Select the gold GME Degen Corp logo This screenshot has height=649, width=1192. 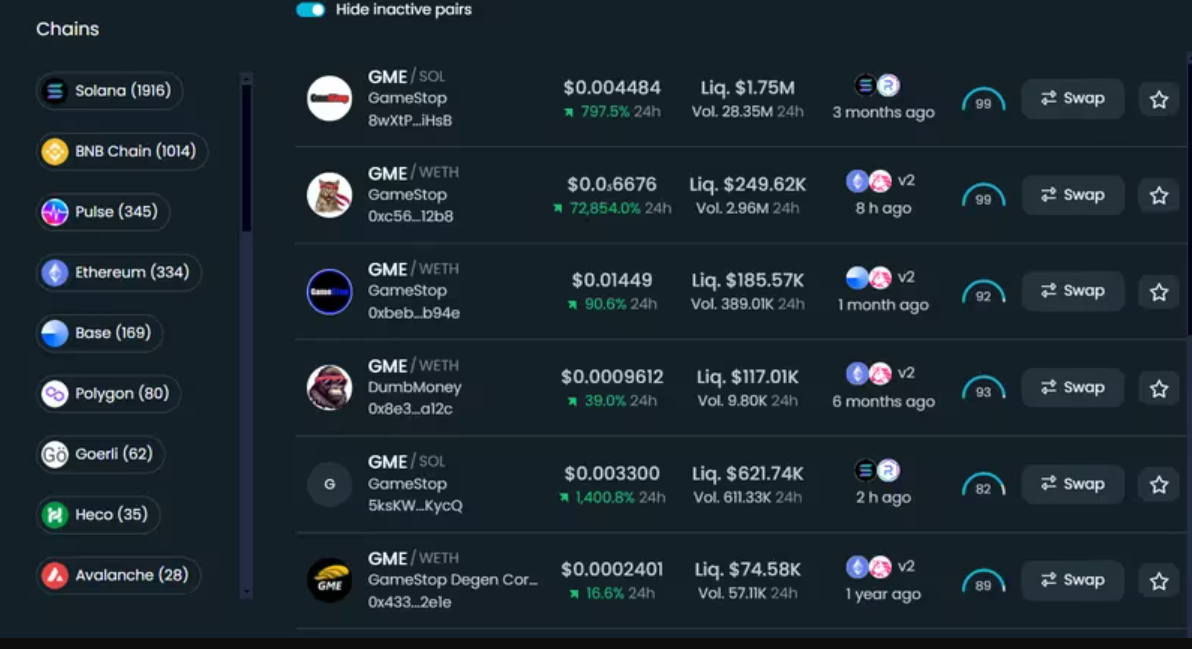(329, 581)
